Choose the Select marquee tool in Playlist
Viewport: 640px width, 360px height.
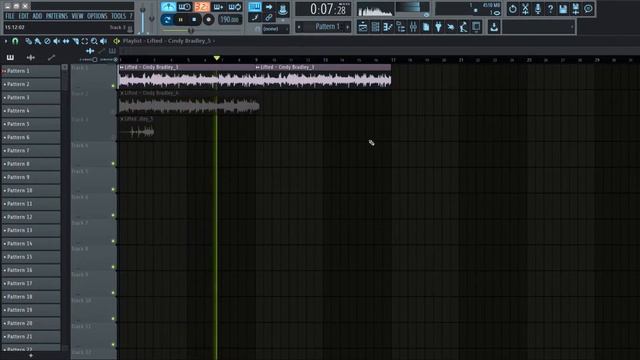(x=85, y=41)
